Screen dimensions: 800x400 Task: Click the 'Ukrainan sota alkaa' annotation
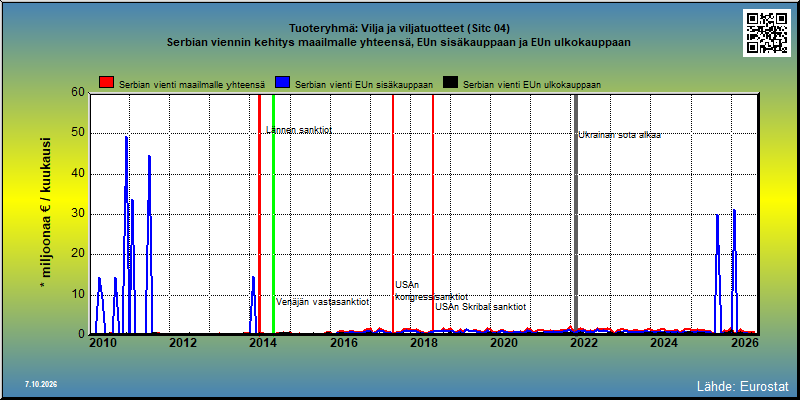point(619,135)
